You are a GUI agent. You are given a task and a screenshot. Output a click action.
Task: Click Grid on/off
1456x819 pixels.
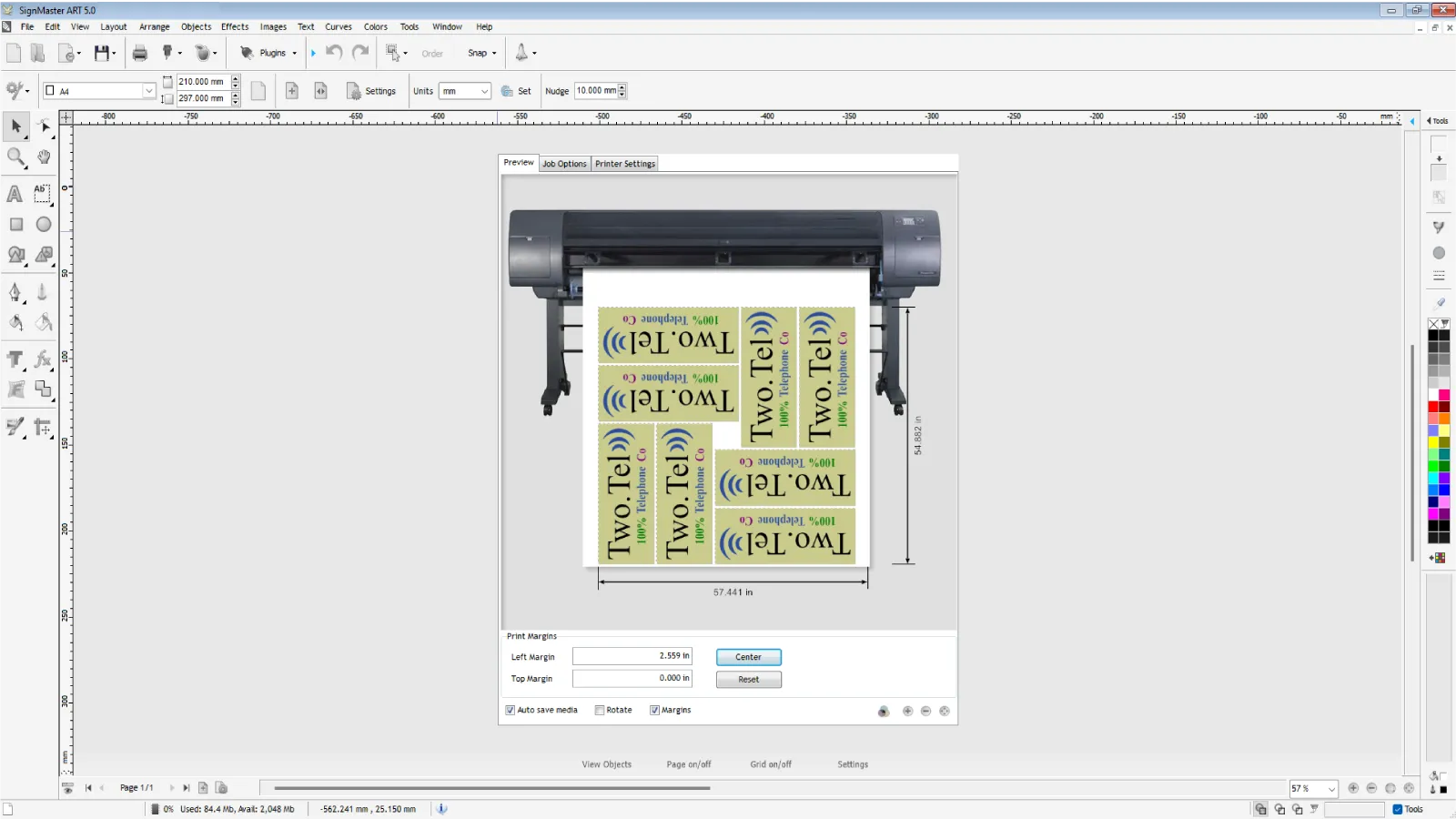(771, 764)
